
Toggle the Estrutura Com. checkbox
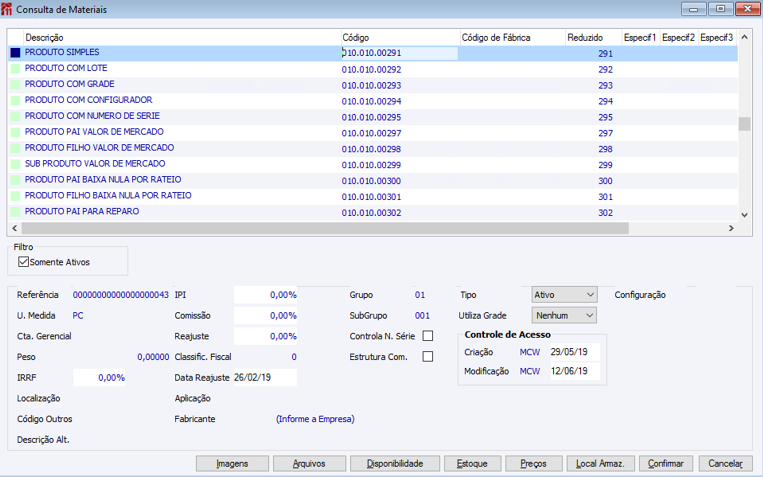(428, 357)
